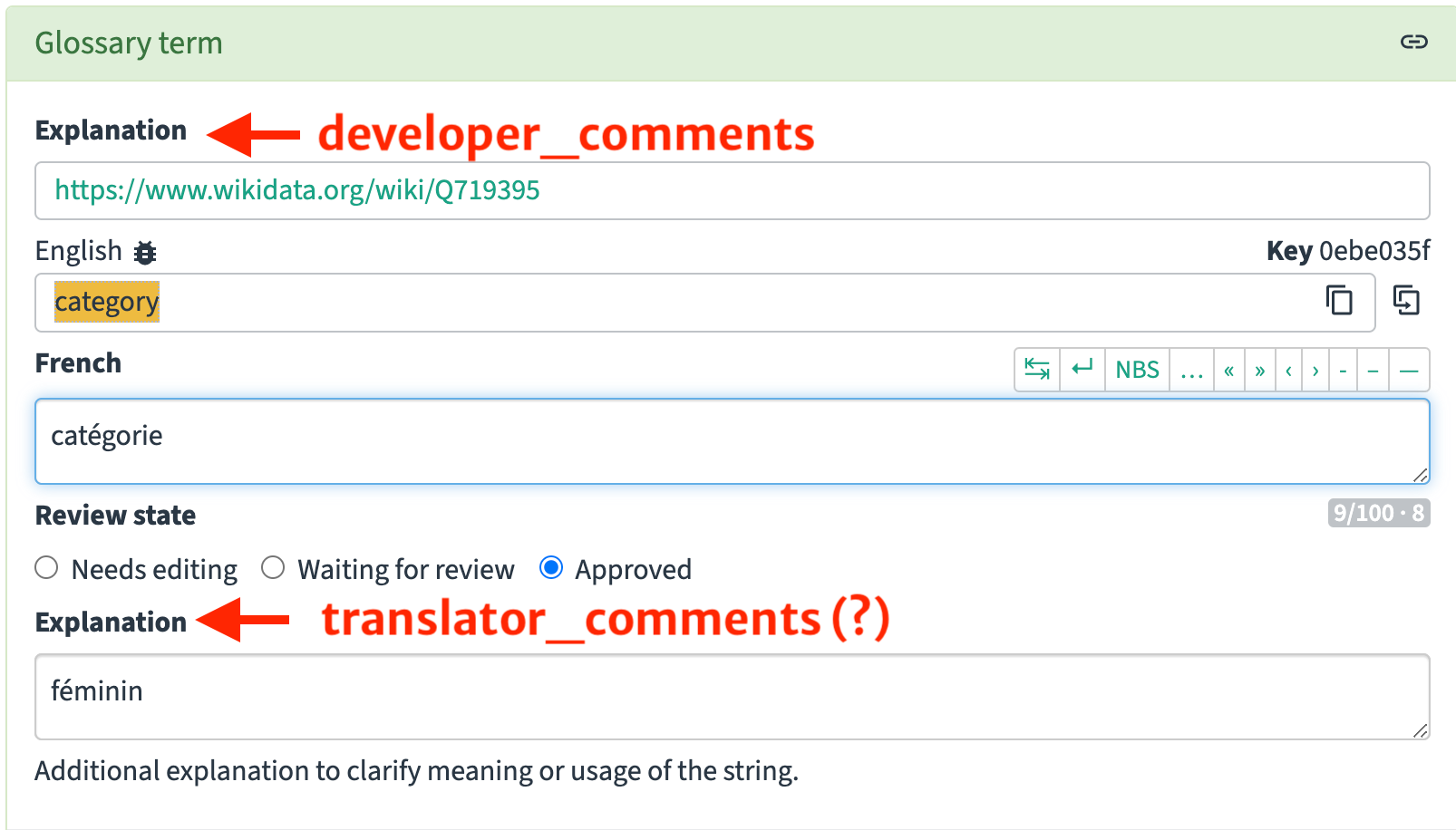
Task: Click the bug icon next to English
Action: (146, 253)
